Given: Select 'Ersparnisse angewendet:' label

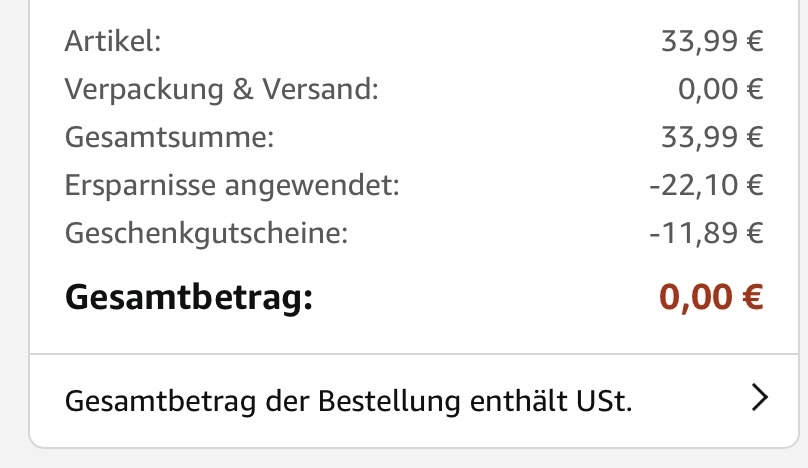Looking at the screenshot, I should [232, 185].
